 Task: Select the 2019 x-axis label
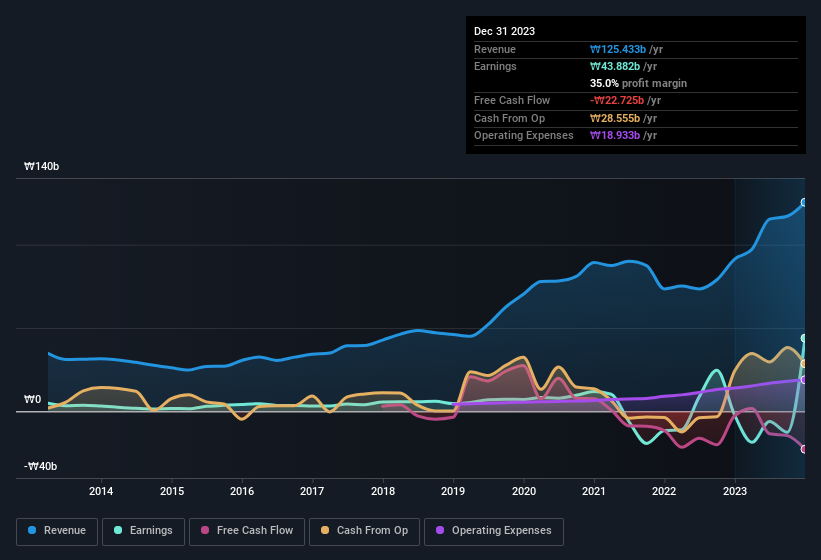coord(453,491)
